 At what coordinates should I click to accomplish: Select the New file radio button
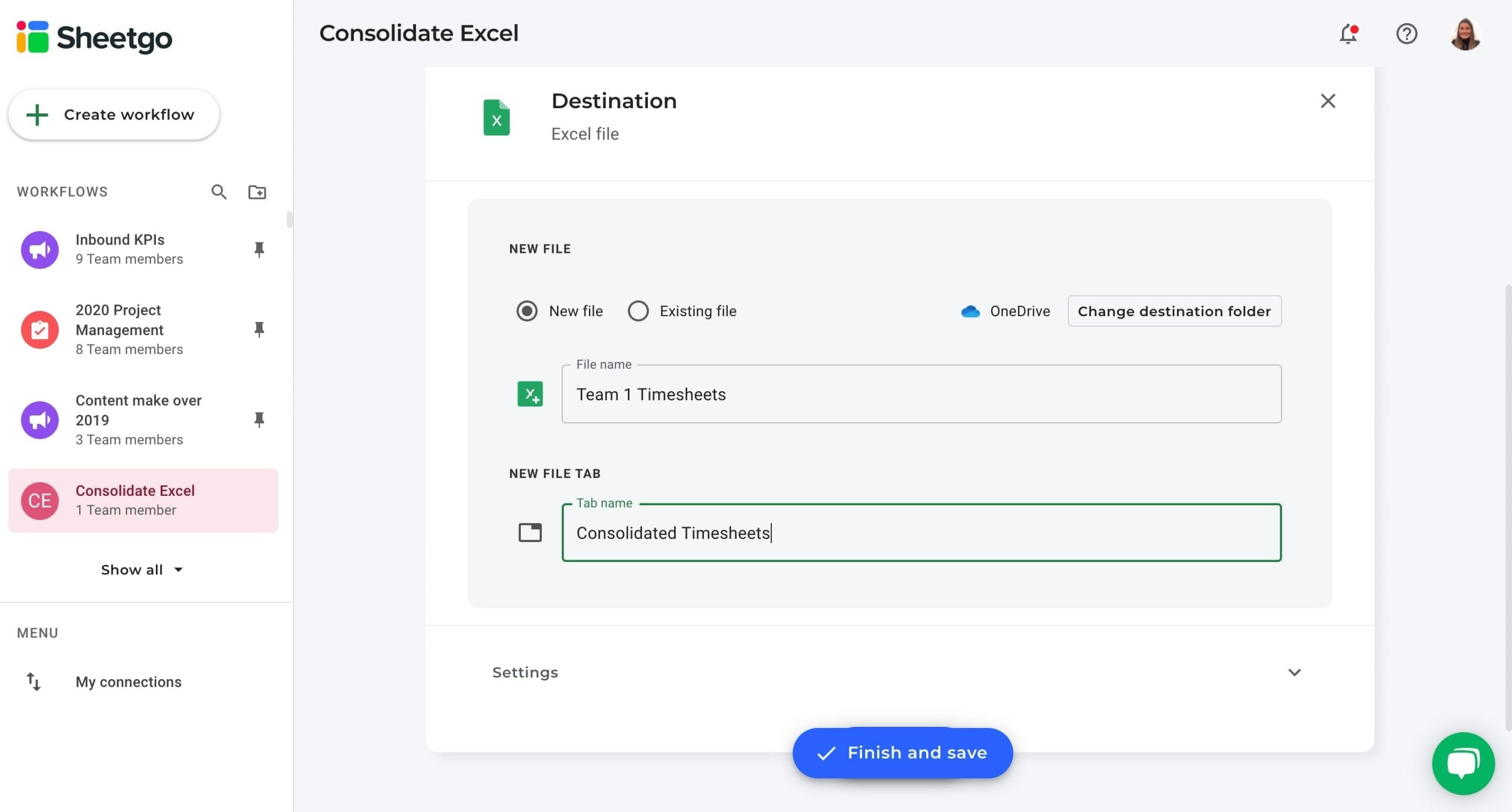(x=527, y=311)
